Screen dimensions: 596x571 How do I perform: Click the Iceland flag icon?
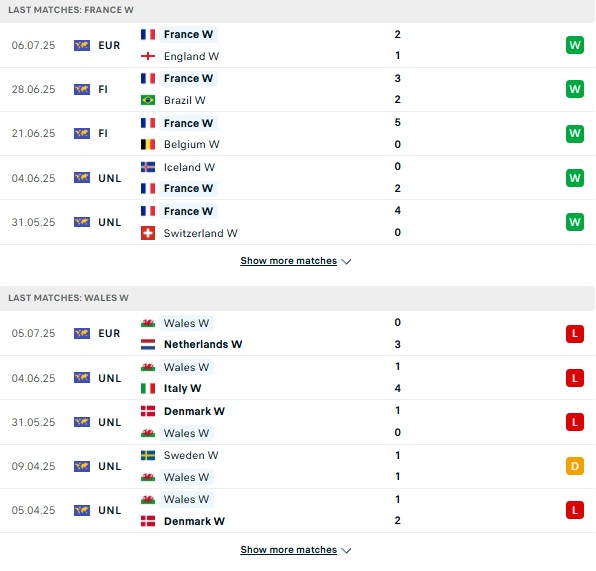[148, 167]
